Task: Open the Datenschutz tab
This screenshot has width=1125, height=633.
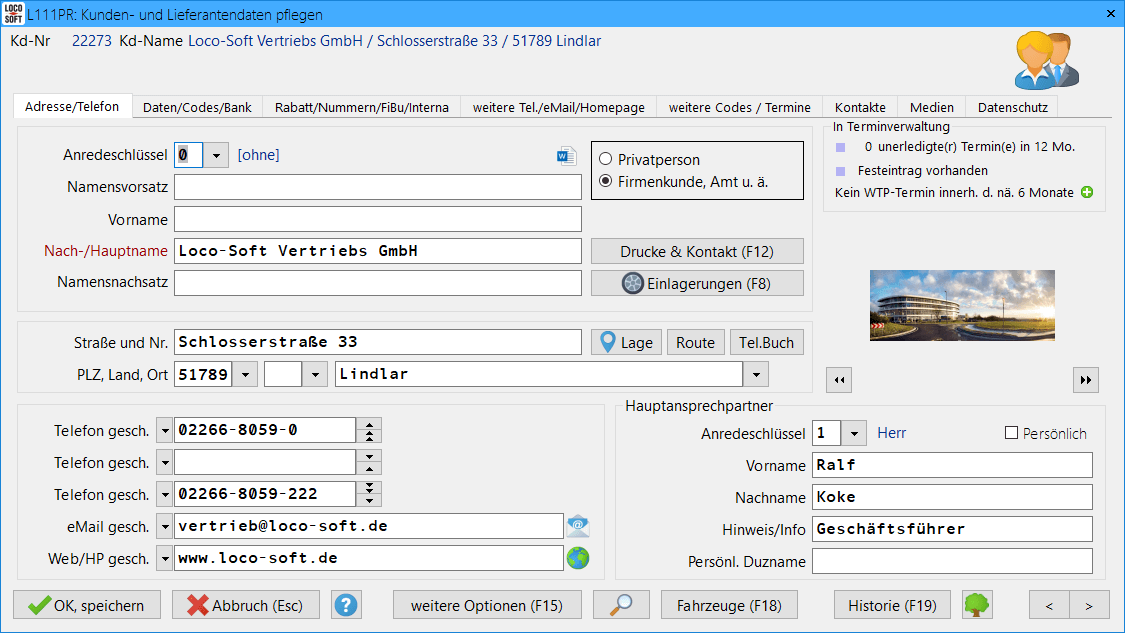Action: click(x=1012, y=107)
